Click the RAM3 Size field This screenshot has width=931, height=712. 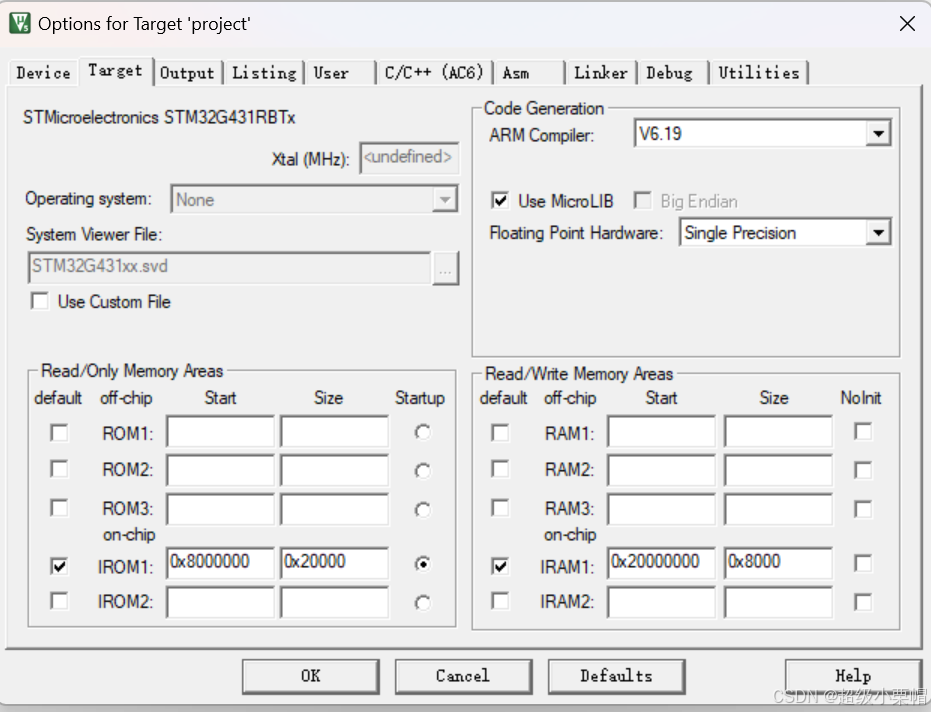coord(778,509)
